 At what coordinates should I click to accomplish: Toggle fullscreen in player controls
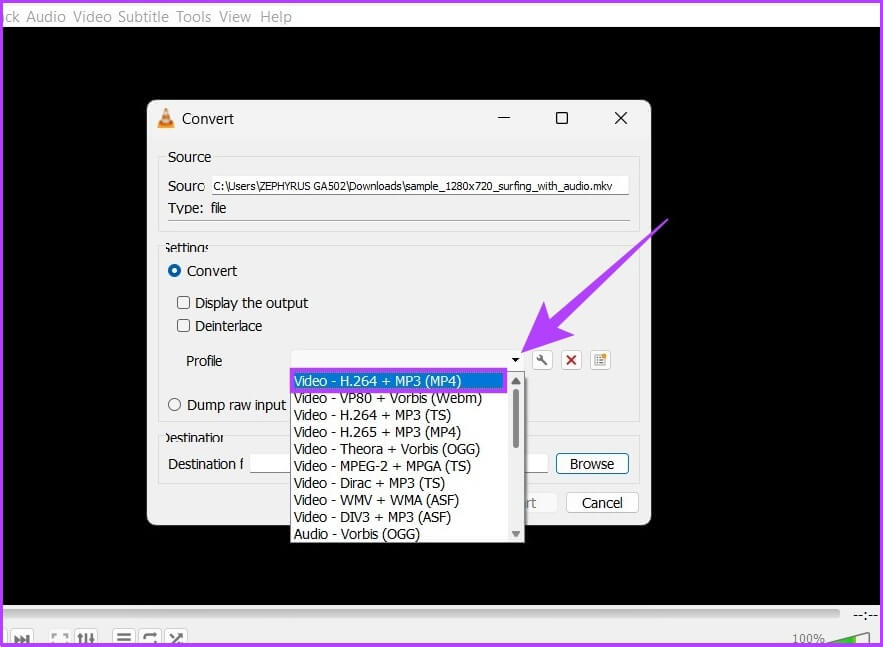60,638
